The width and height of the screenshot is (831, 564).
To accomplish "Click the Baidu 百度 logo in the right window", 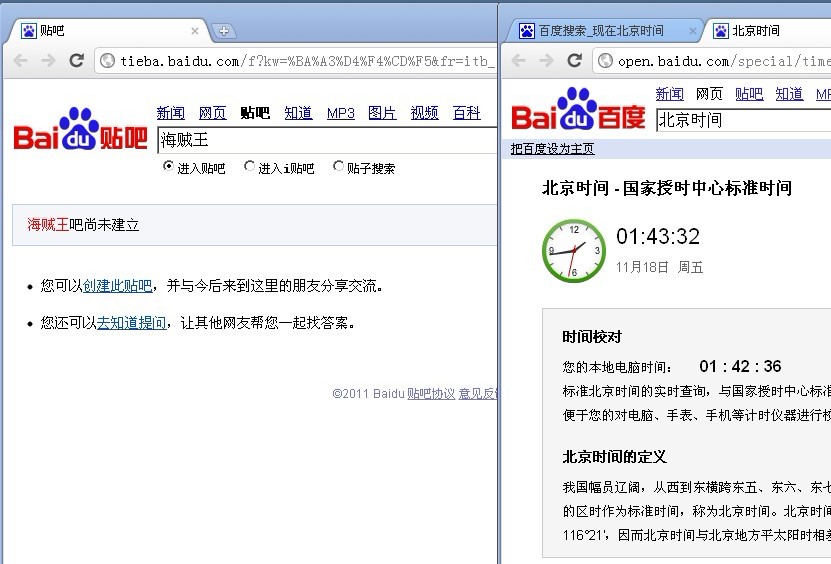I will click(578, 109).
